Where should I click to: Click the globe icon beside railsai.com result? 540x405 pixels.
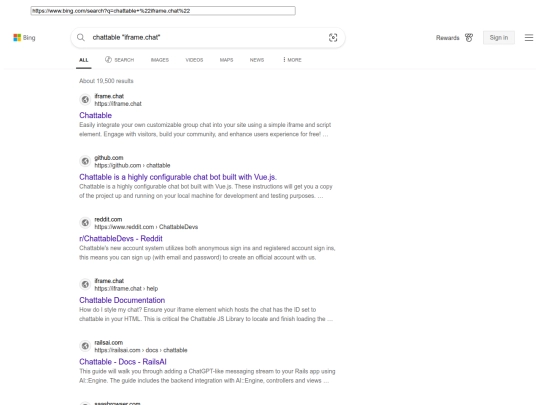[x=85, y=346]
